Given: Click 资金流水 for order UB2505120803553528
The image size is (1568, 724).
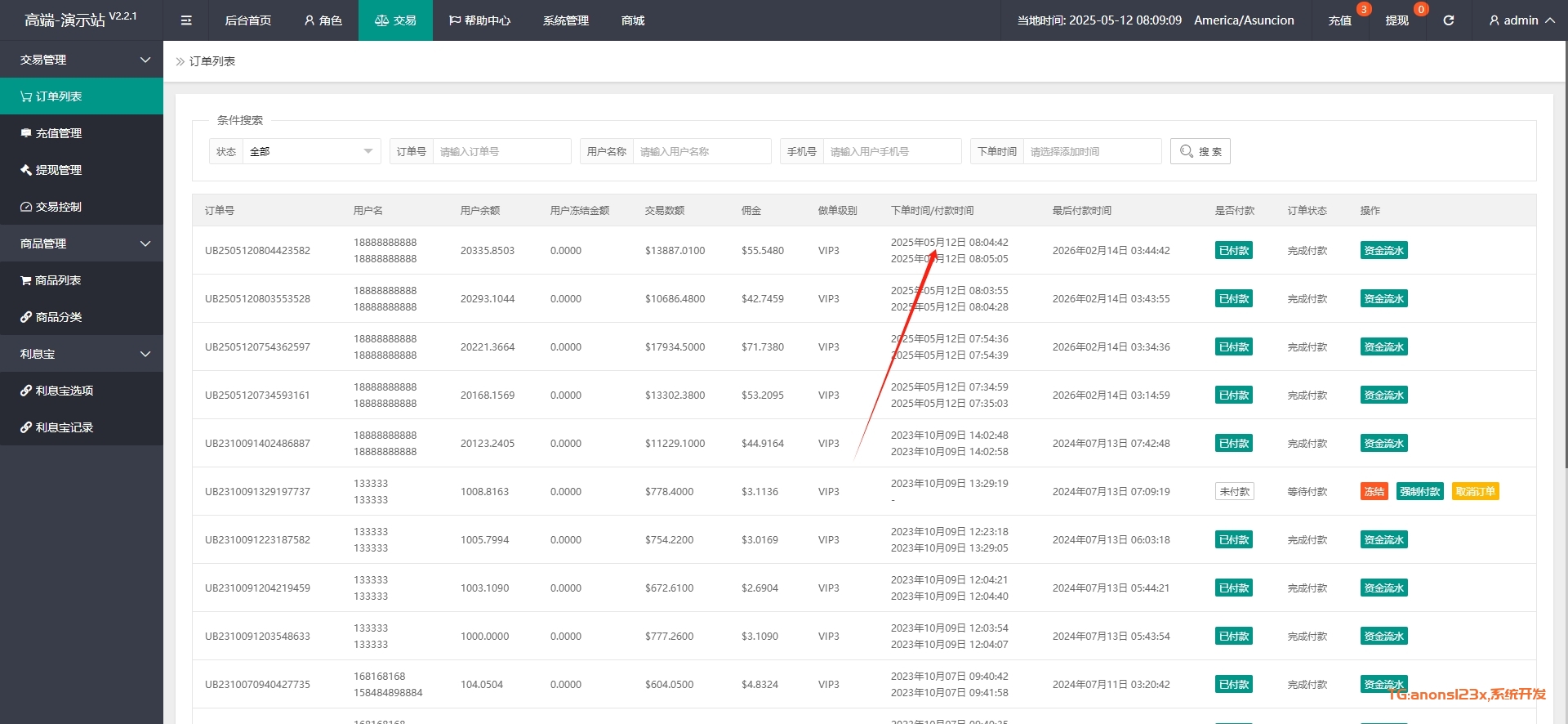Looking at the screenshot, I should point(1383,299).
